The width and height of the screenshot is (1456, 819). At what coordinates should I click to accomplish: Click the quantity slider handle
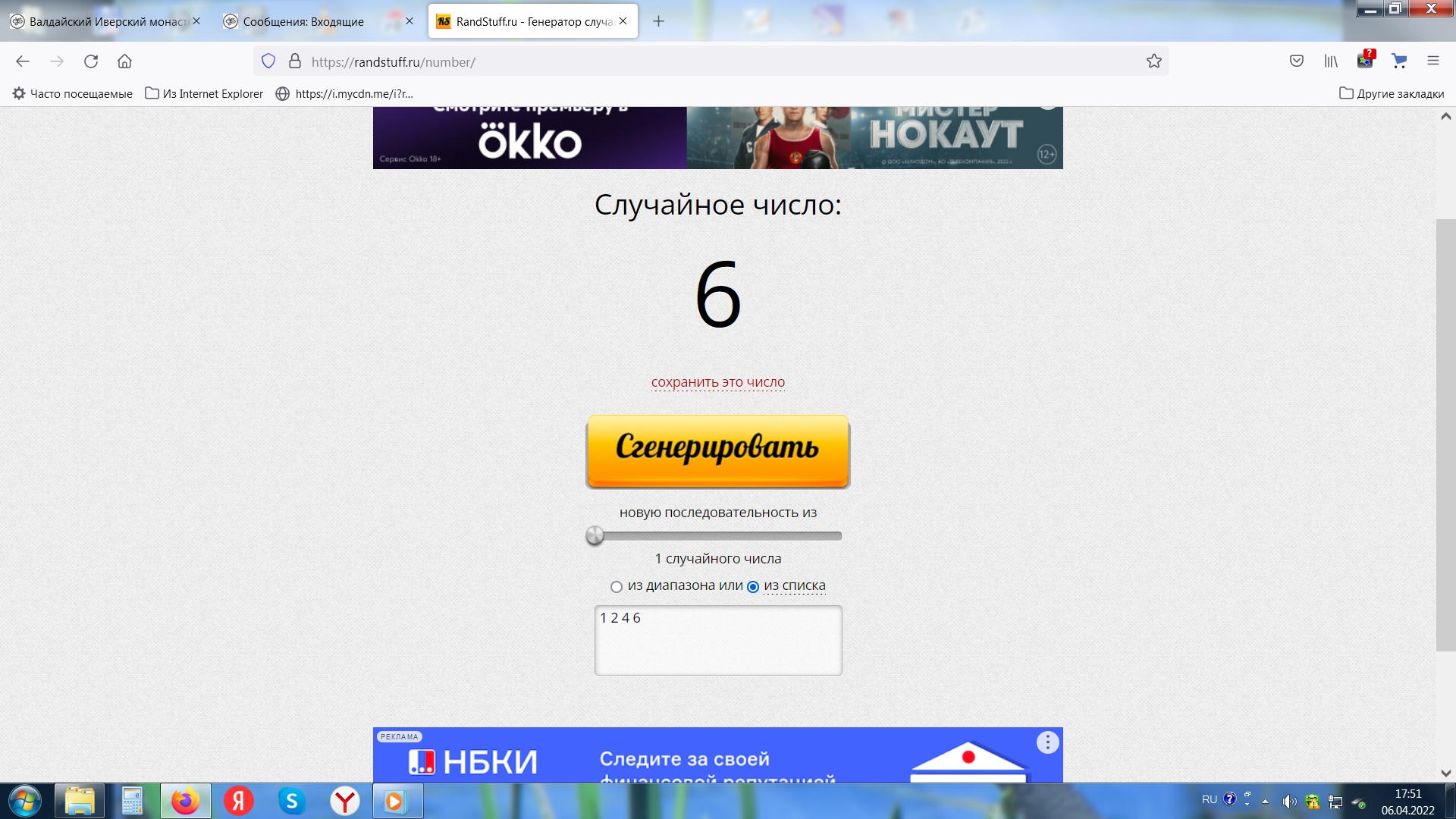[x=595, y=535]
